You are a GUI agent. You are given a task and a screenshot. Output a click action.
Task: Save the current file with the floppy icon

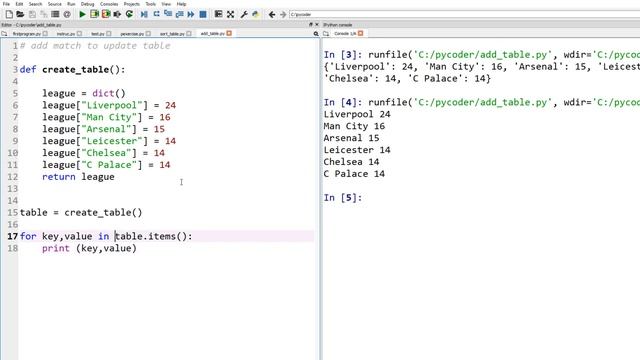click(x=32, y=14)
